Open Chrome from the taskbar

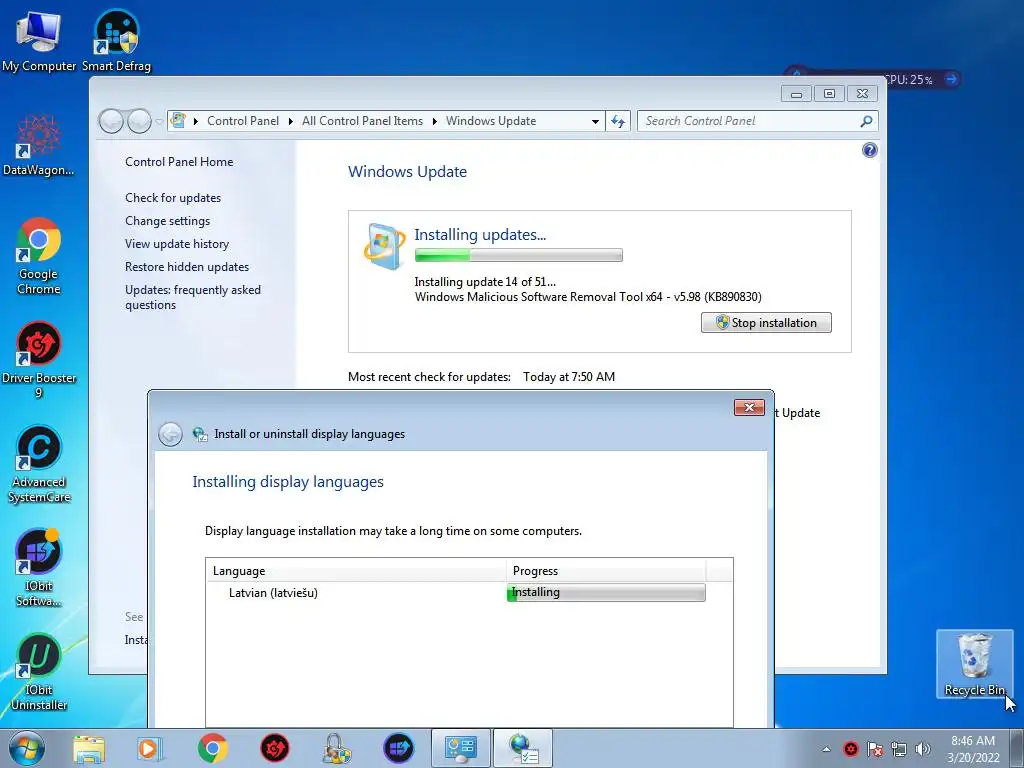coord(212,748)
